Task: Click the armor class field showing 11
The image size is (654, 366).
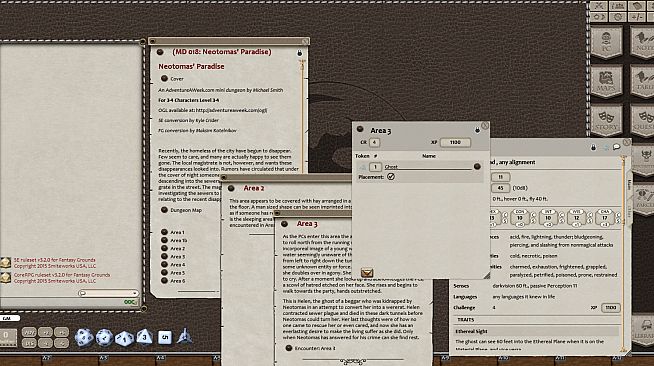Action: coord(500,177)
